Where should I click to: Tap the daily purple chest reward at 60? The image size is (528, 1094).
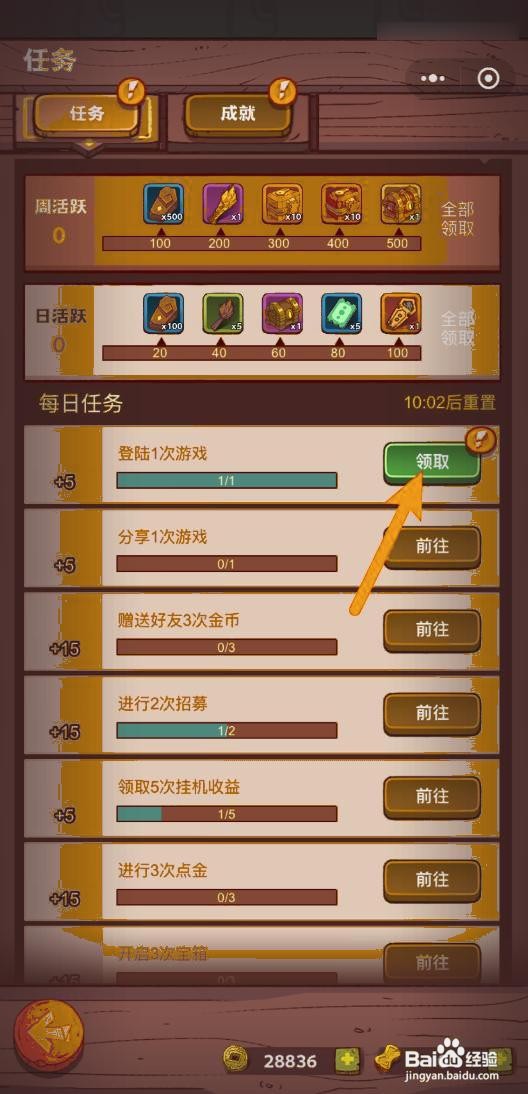(x=282, y=313)
